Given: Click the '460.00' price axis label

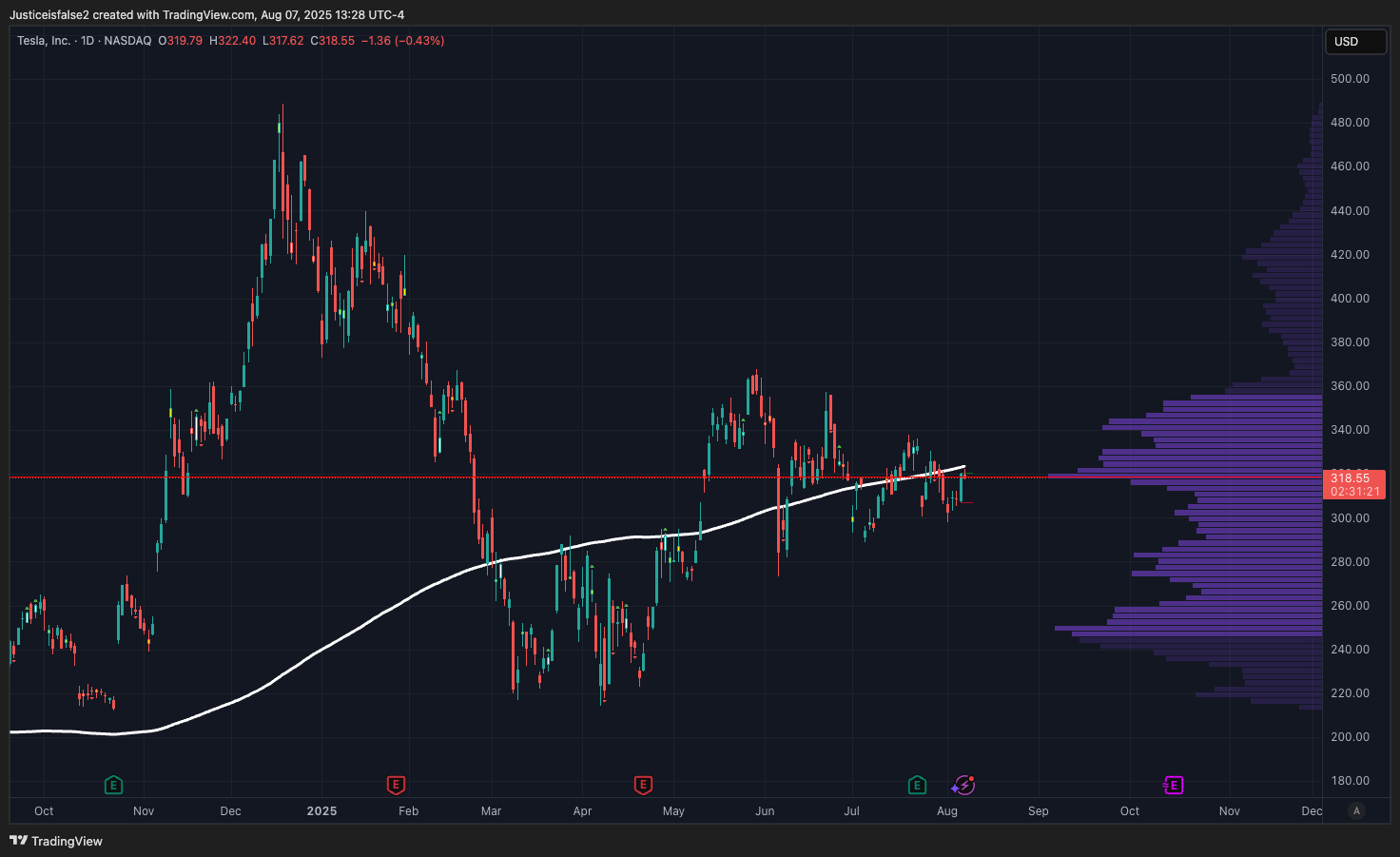Looking at the screenshot, I should click(1350, 166).
